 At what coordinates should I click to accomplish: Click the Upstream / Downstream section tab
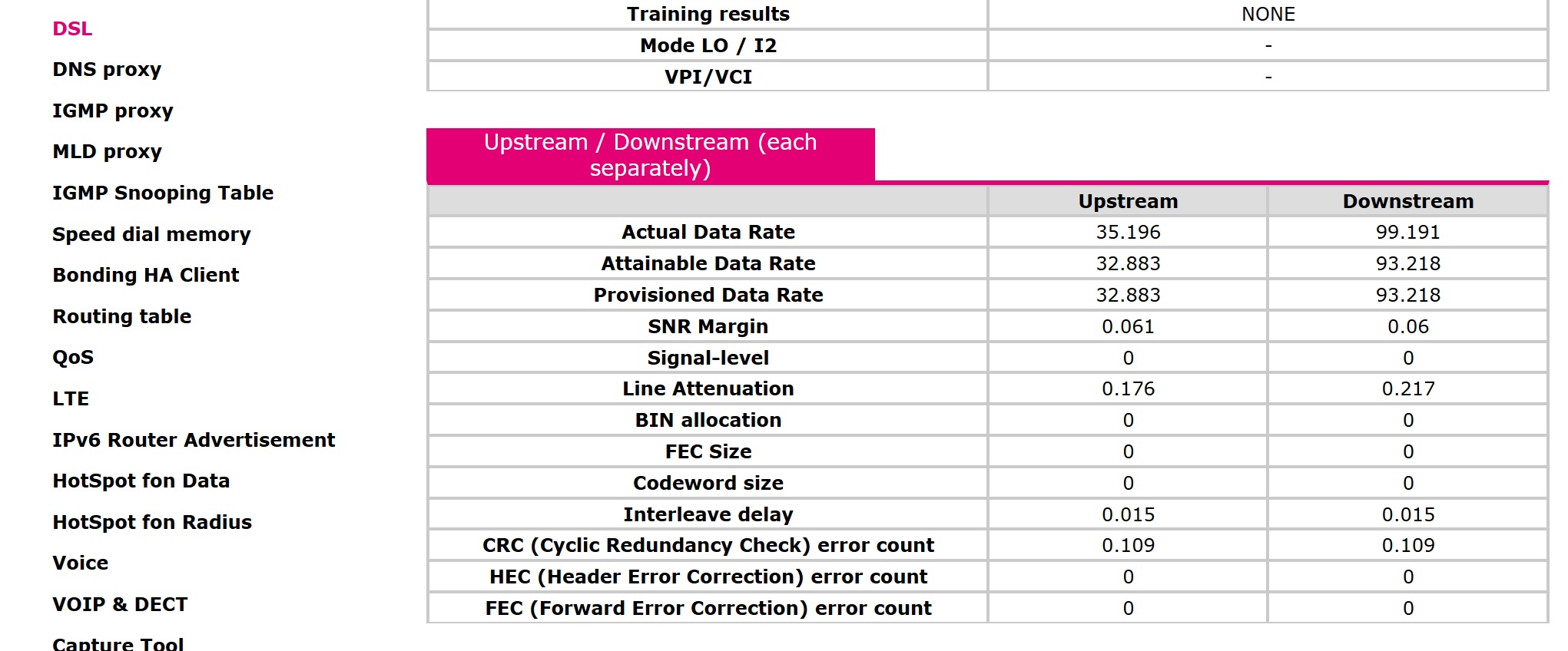click(x=651, y=155)
